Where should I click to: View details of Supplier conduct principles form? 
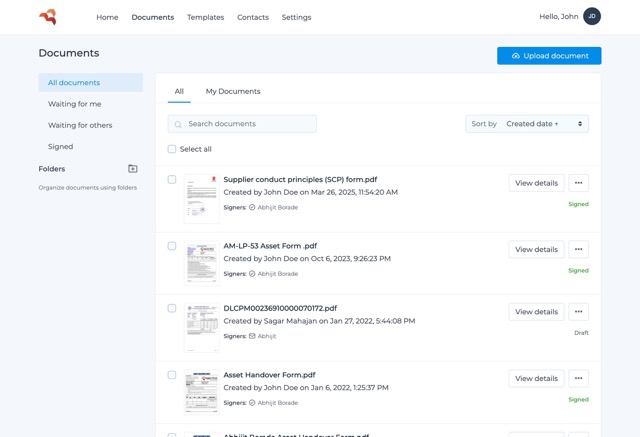click(x=536, y=183)
